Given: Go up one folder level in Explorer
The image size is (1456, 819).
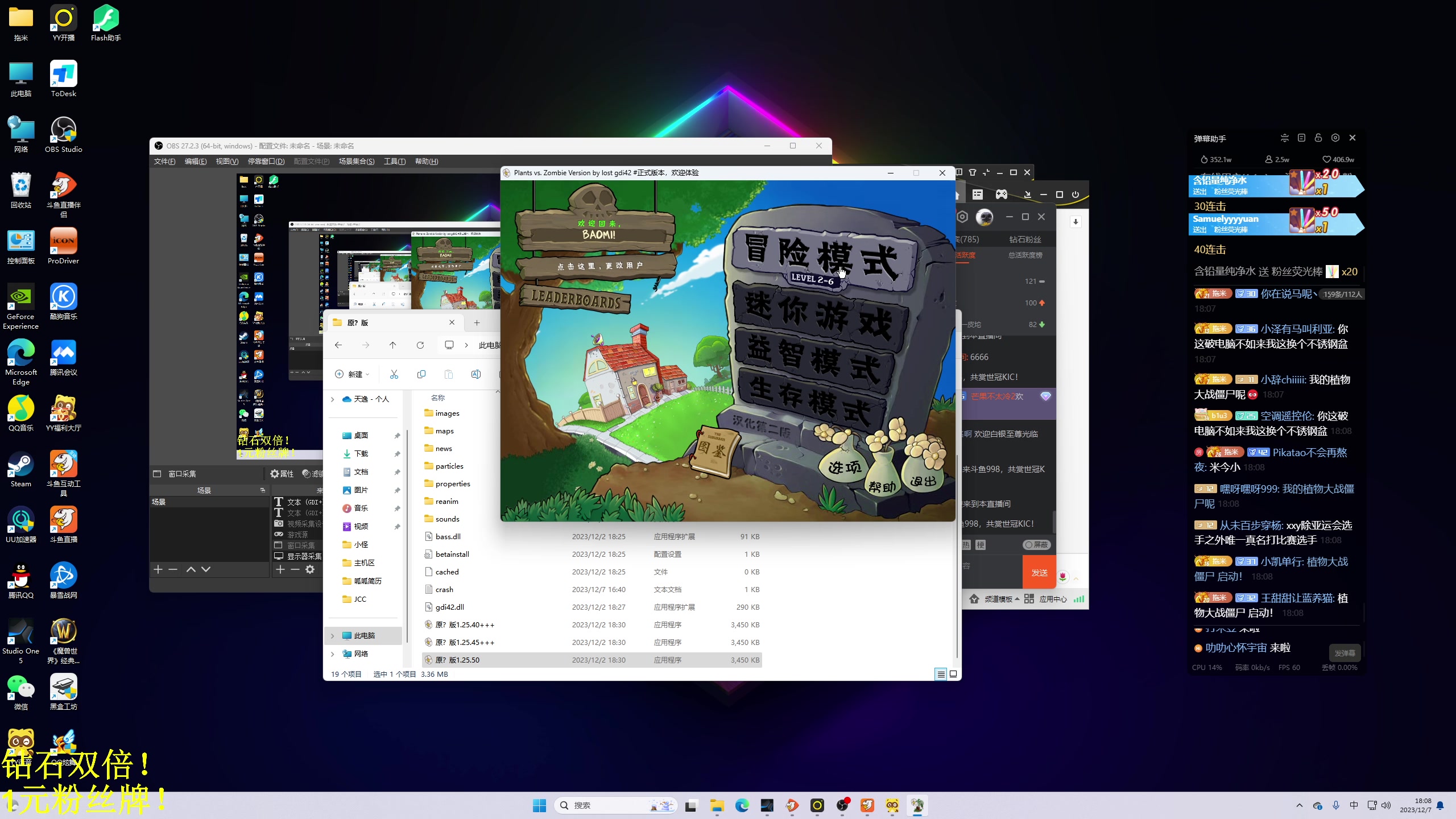Looking at the screenshot, I should click(x=392, y=345).
